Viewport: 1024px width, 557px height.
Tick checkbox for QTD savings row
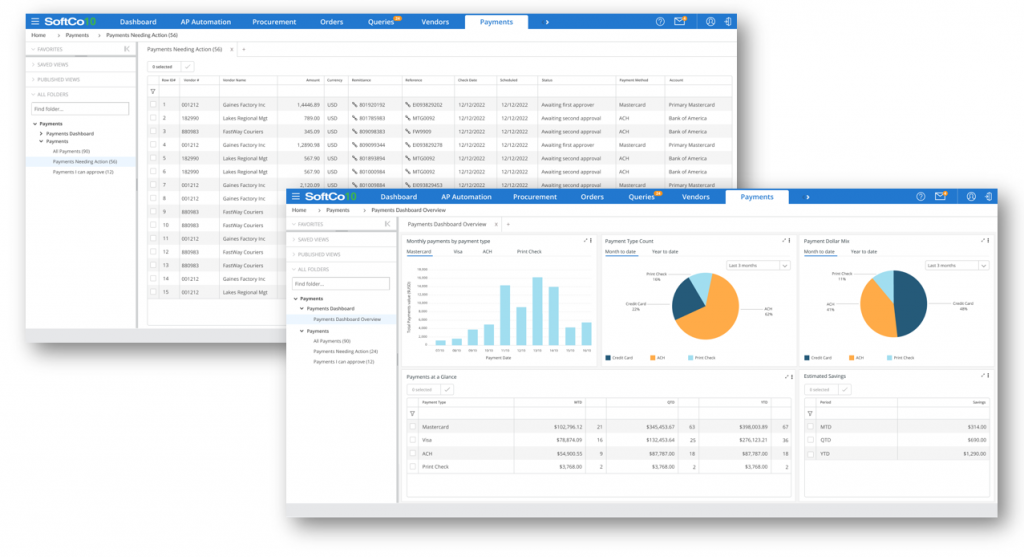[x=810, y=440]
